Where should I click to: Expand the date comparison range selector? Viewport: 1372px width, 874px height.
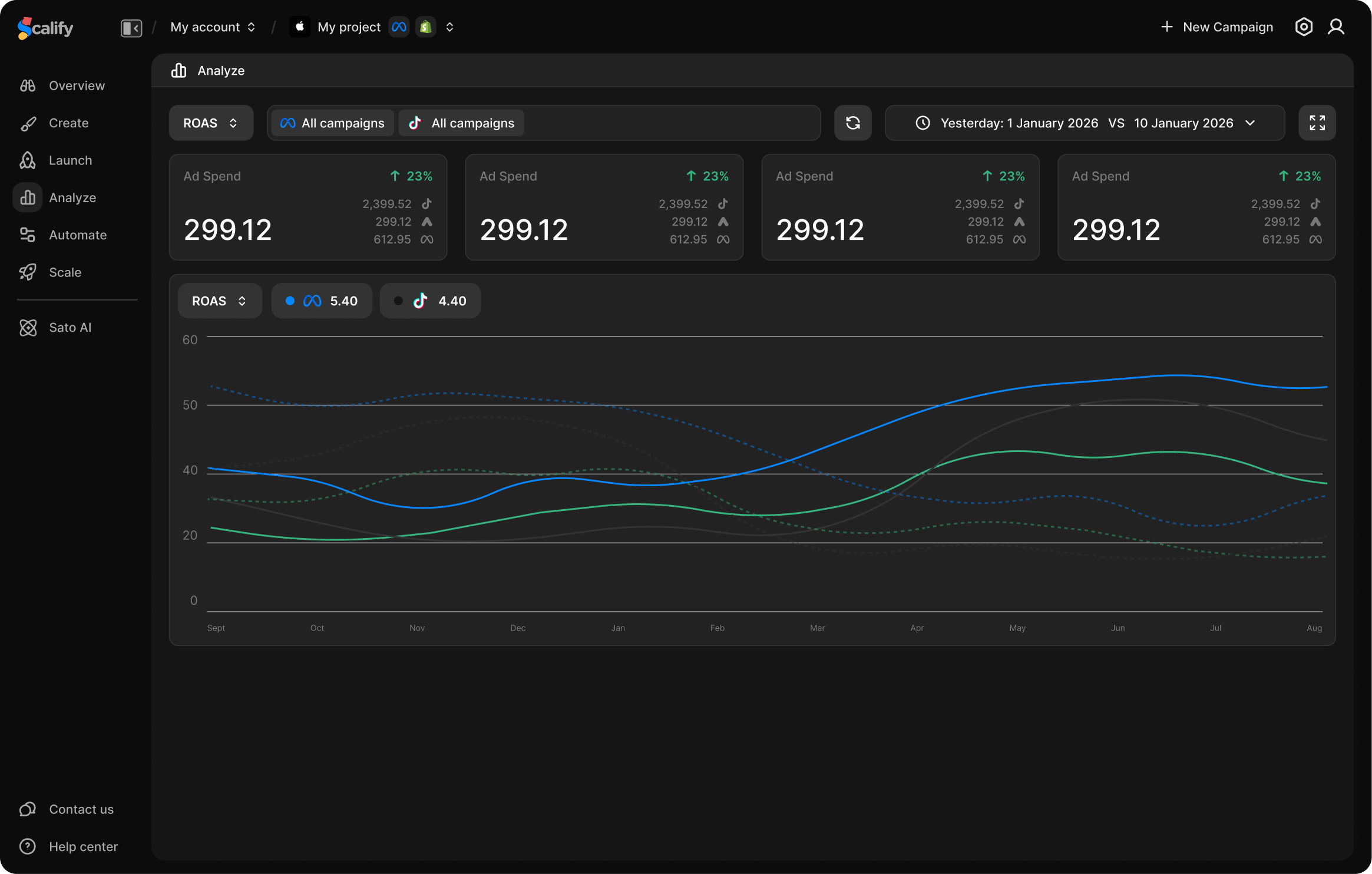[1250, 123]
